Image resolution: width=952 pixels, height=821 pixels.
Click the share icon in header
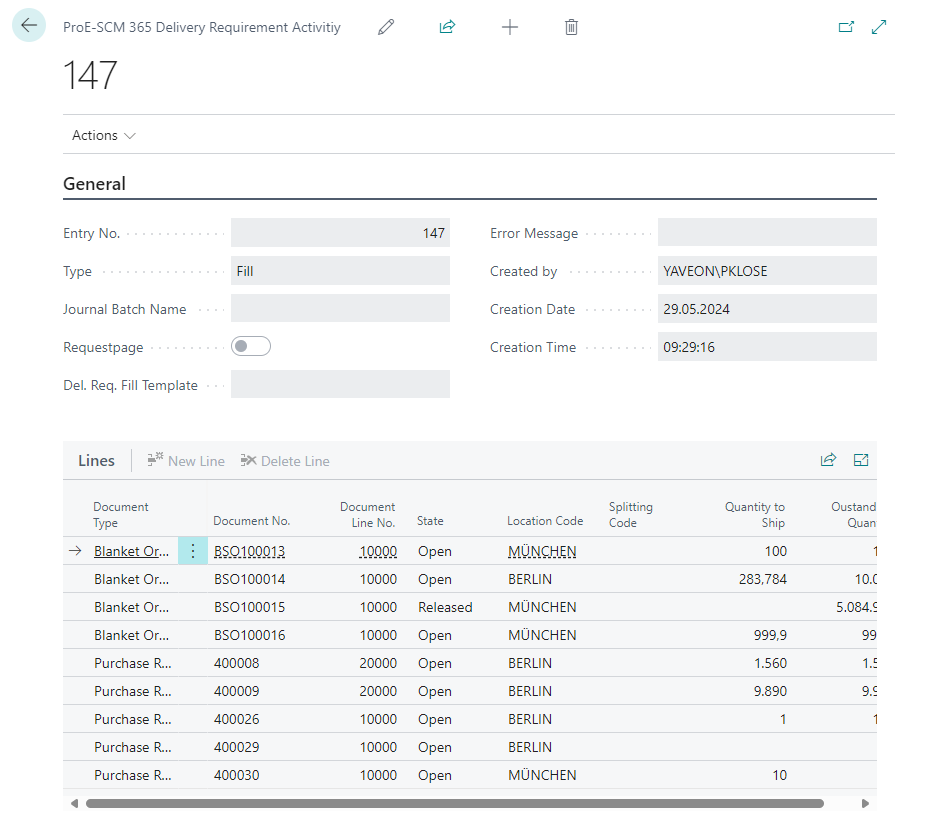point(447,27)
